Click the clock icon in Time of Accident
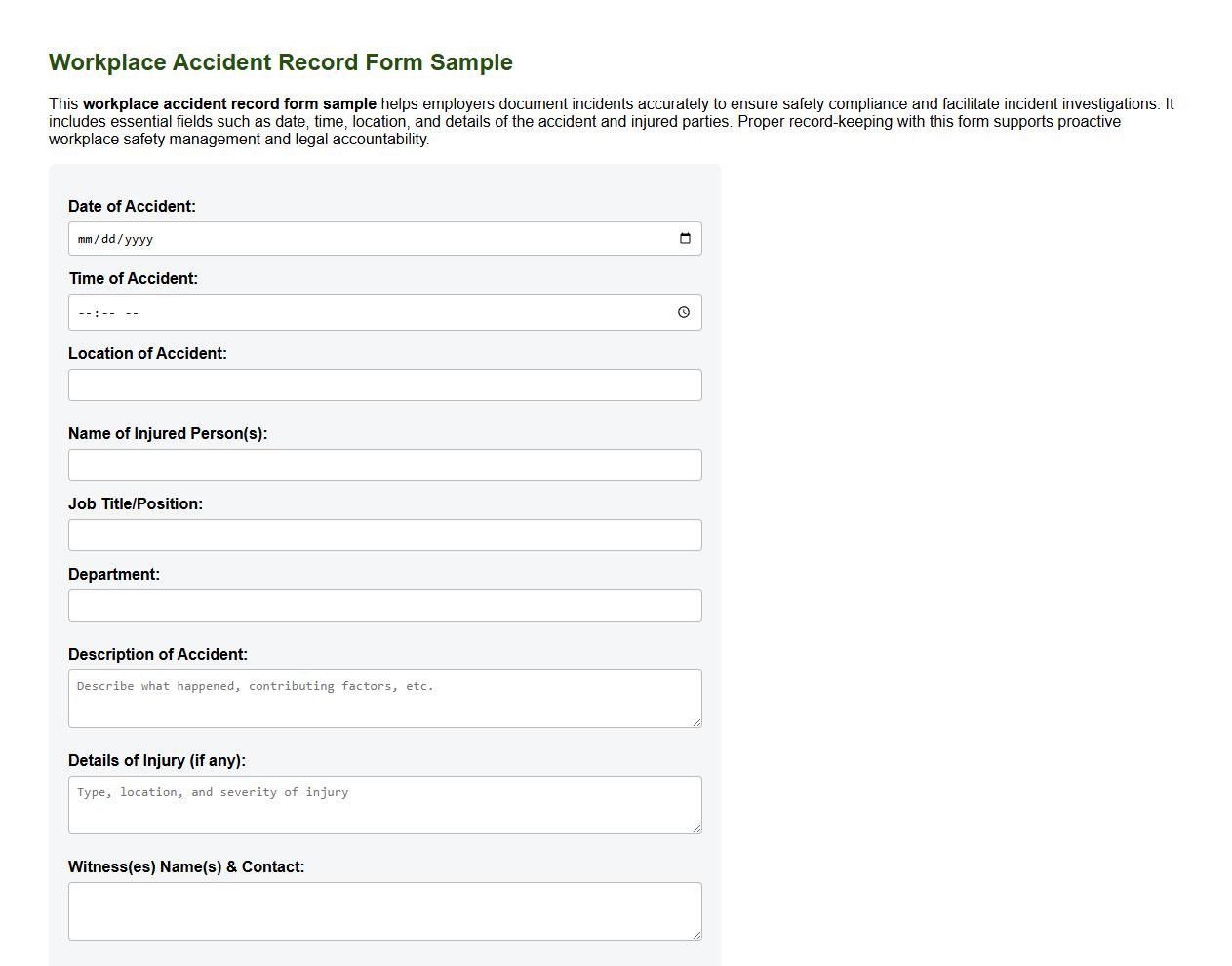1232x966 pixels. (x=685, y=312)
